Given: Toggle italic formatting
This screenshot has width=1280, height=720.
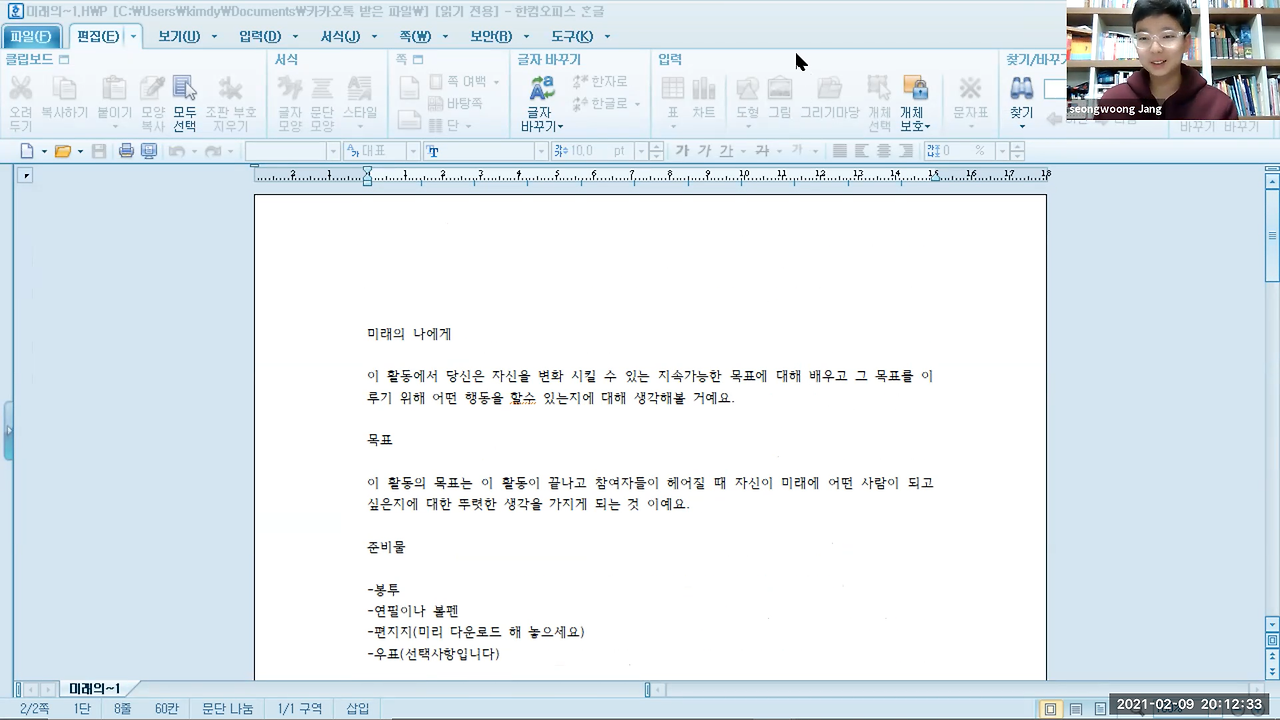Looking at the screenshot, I should click(x=703, y=150).
